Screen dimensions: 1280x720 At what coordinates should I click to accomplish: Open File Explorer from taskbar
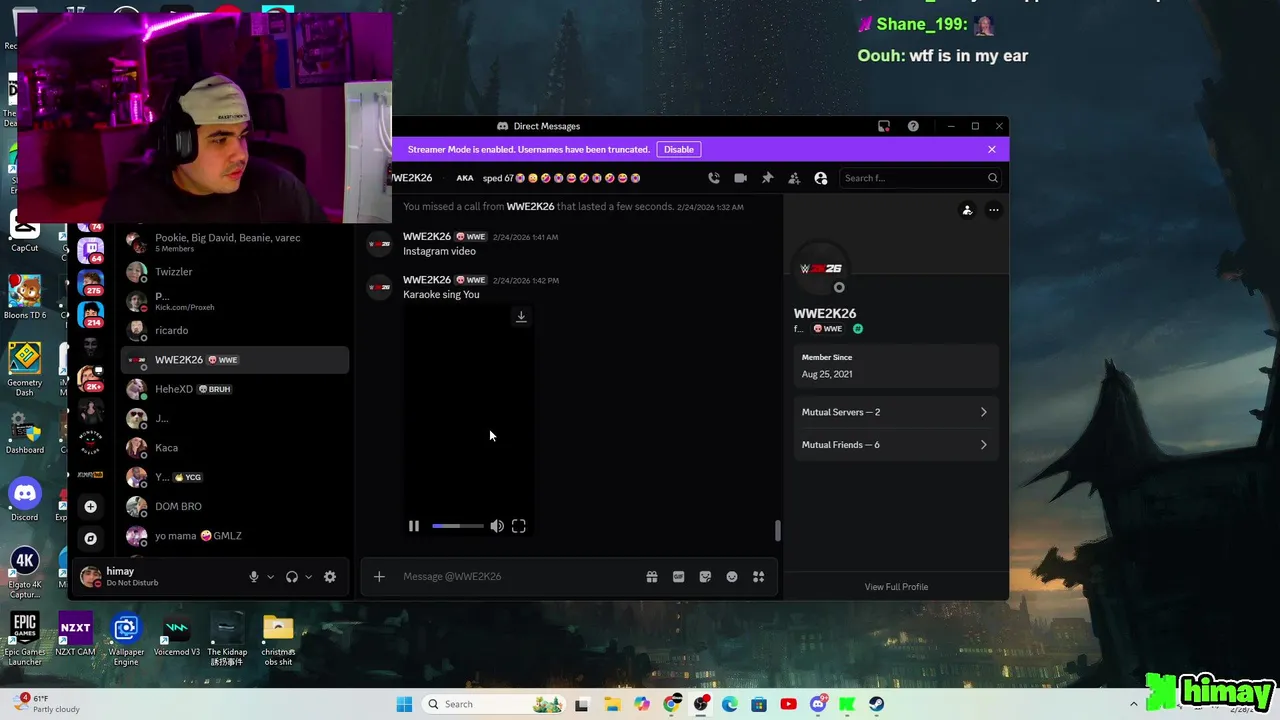coord(612,704)
